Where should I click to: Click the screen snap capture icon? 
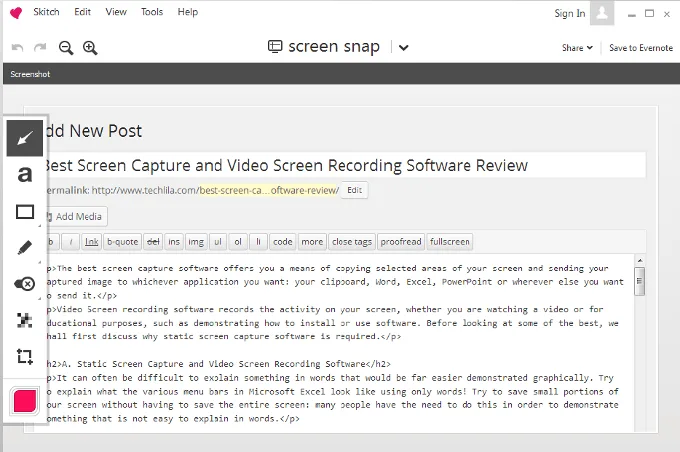click(x=275, y=46)
